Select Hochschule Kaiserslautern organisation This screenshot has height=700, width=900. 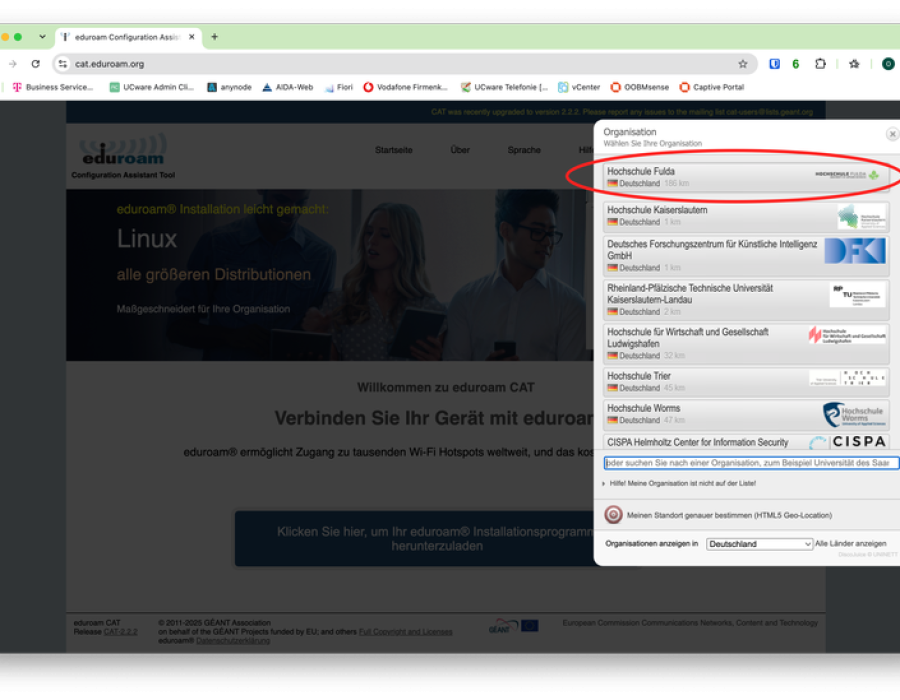click(x=746, y=216)
